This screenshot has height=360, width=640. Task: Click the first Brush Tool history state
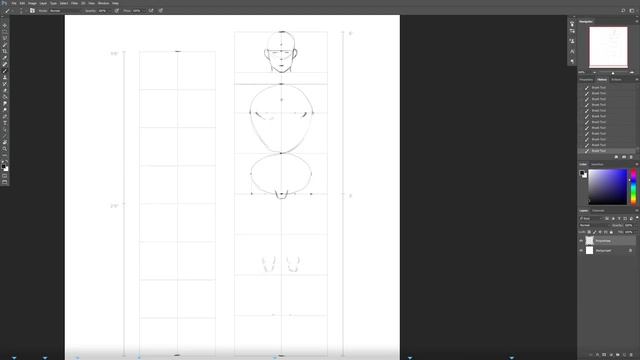click(607, 87)
